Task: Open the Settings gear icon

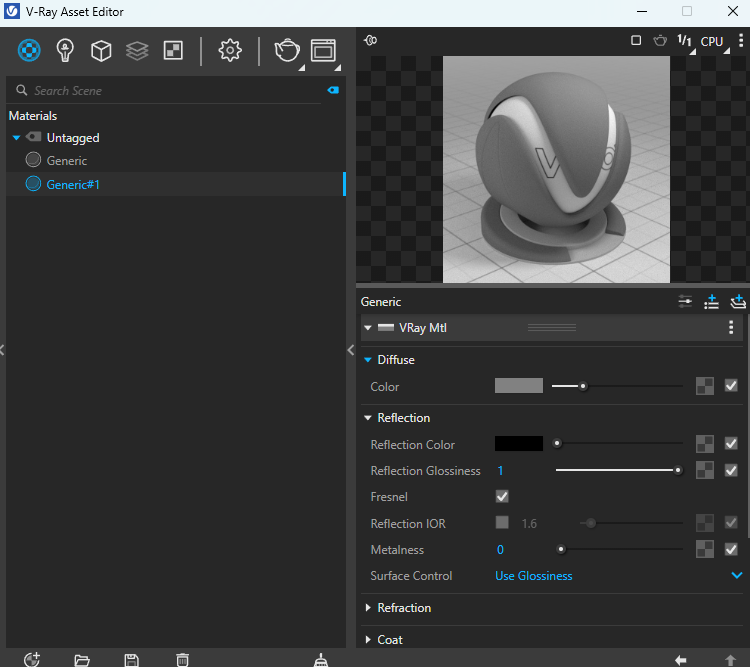Action: click(x=230, y=50)
